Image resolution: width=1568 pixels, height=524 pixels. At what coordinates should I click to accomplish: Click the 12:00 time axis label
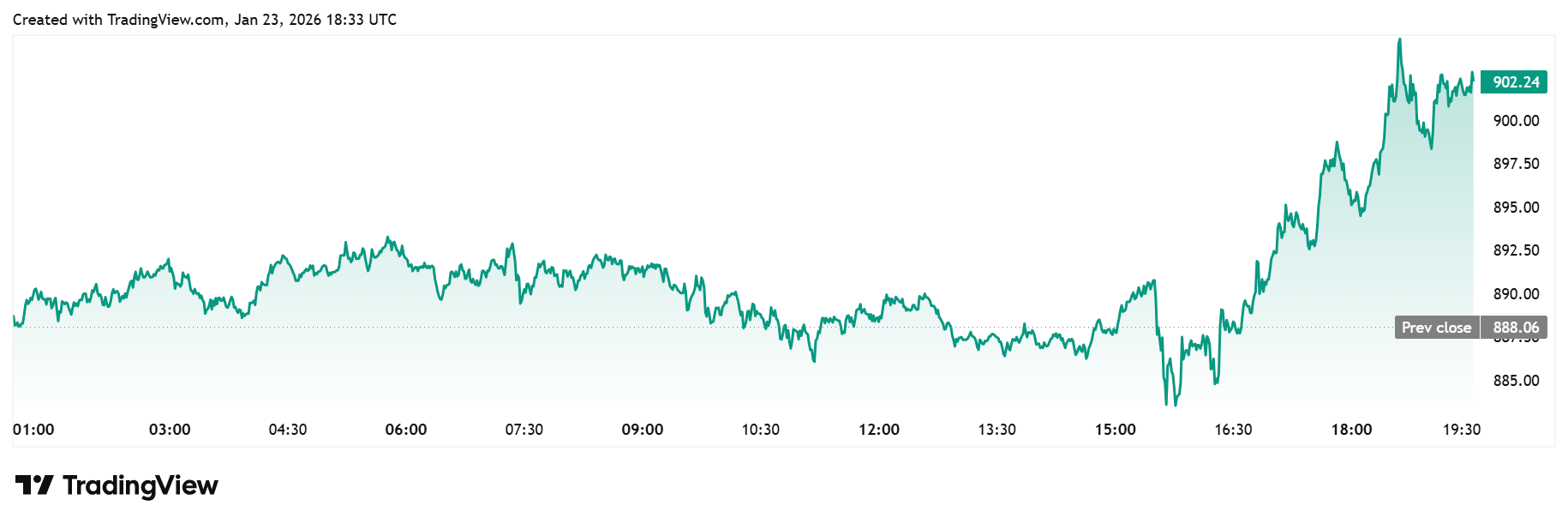[x=879, y=430]
